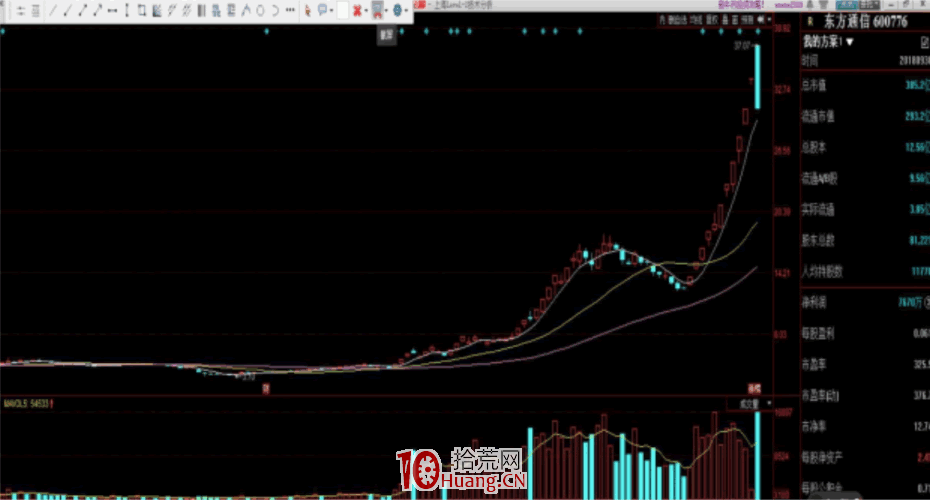Select the 净利润 row in info panel
This screenshot has width=930, height=500.
point(865,302)
